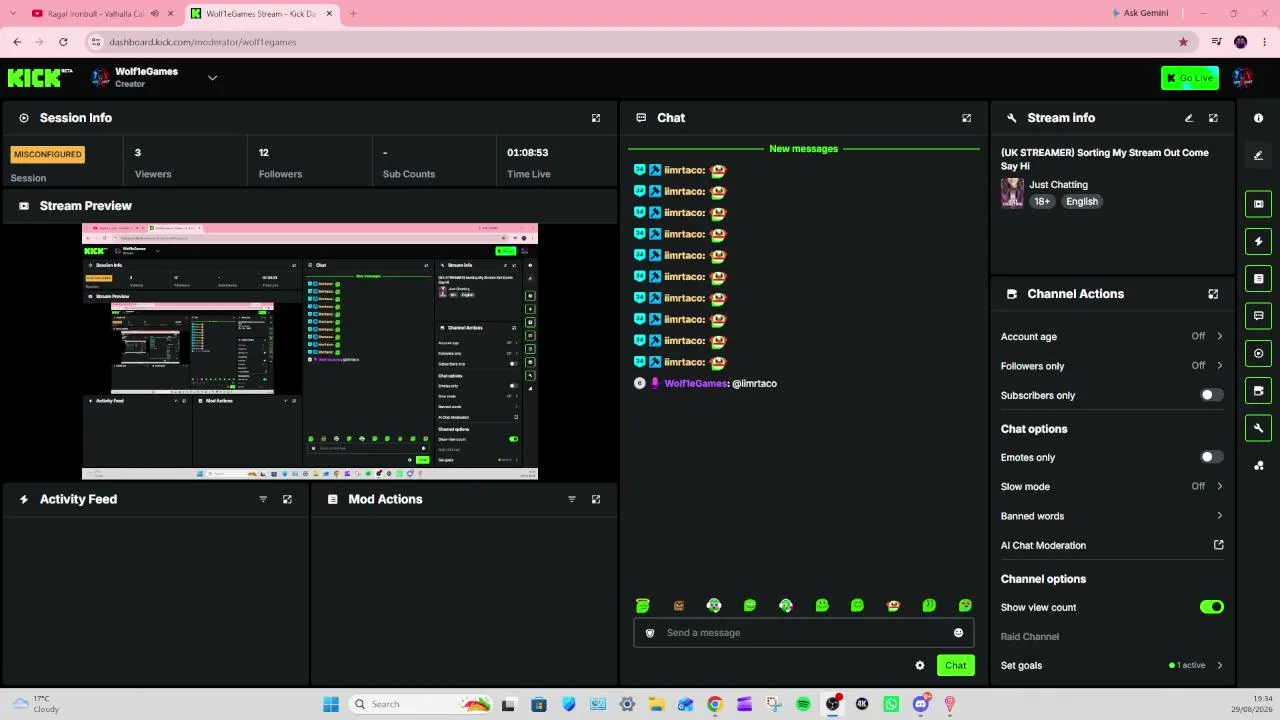Open the AI Chat Moderation external link icon

[x=1218, y=545]
